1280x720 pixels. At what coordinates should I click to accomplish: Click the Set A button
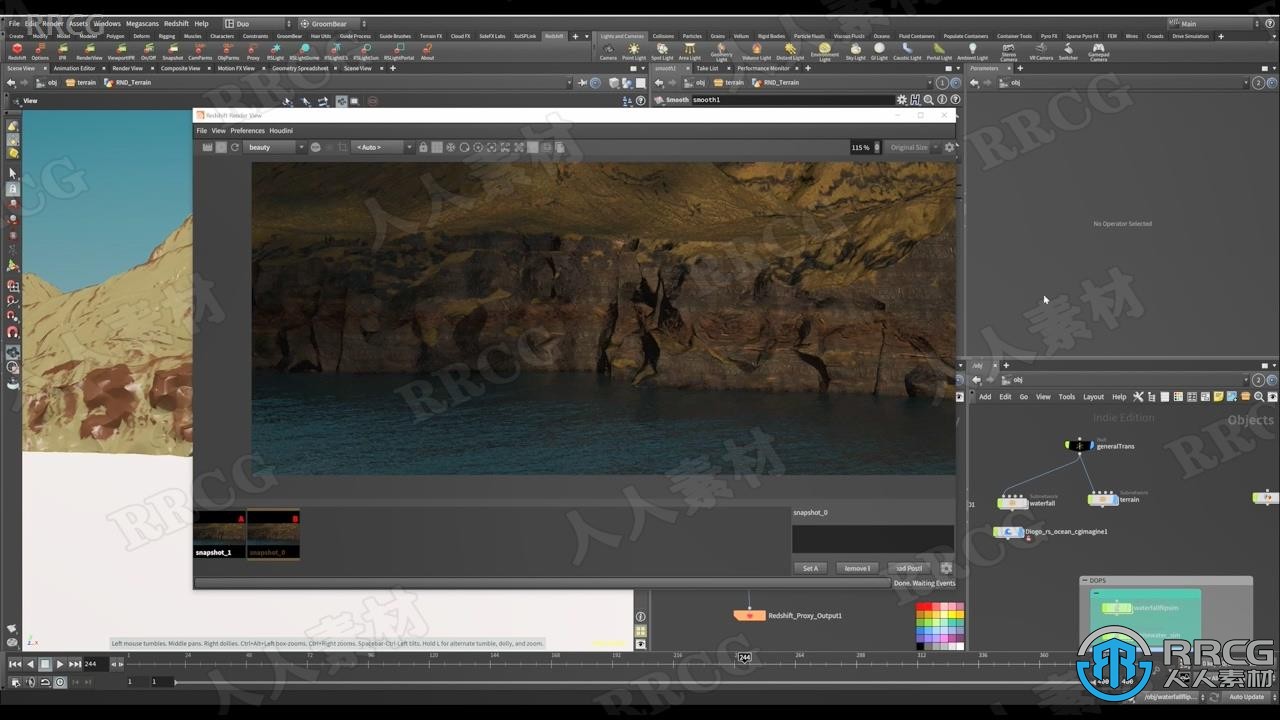tap(810, 568)
